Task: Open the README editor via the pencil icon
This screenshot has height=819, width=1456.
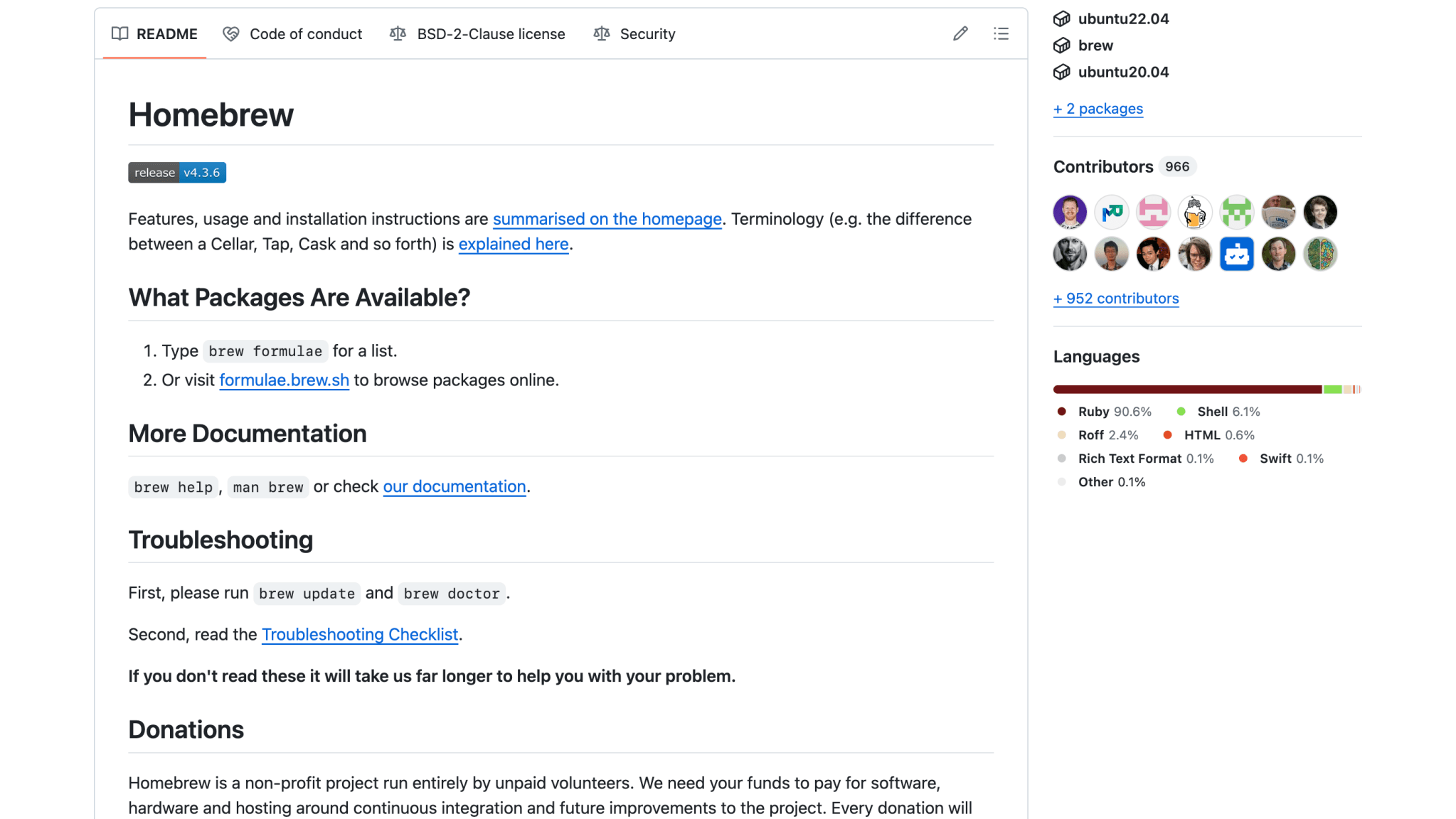Action: tap(960, 33)
